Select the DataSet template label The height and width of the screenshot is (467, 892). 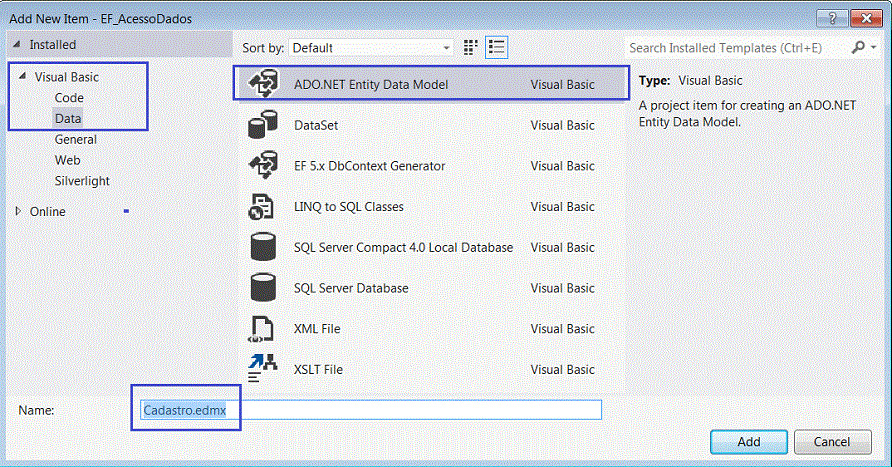pos(316,125)
